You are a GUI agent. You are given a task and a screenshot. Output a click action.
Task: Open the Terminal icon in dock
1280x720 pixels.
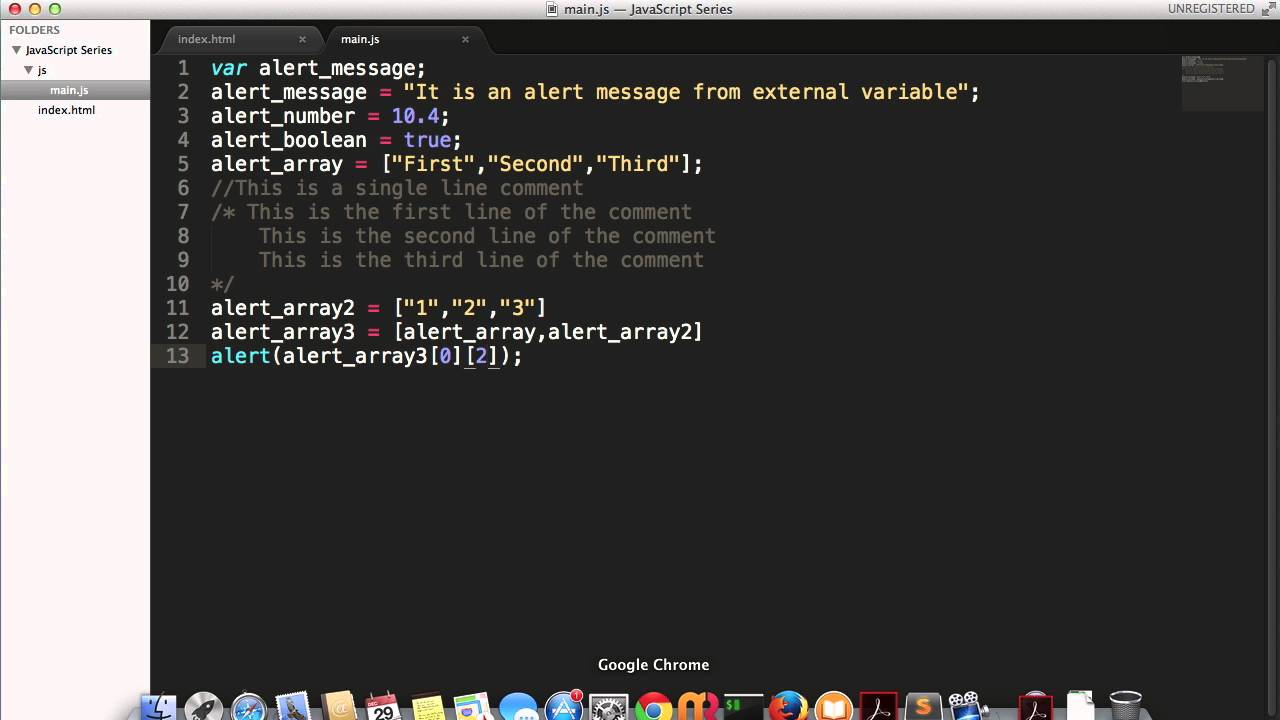click(743, 707)
